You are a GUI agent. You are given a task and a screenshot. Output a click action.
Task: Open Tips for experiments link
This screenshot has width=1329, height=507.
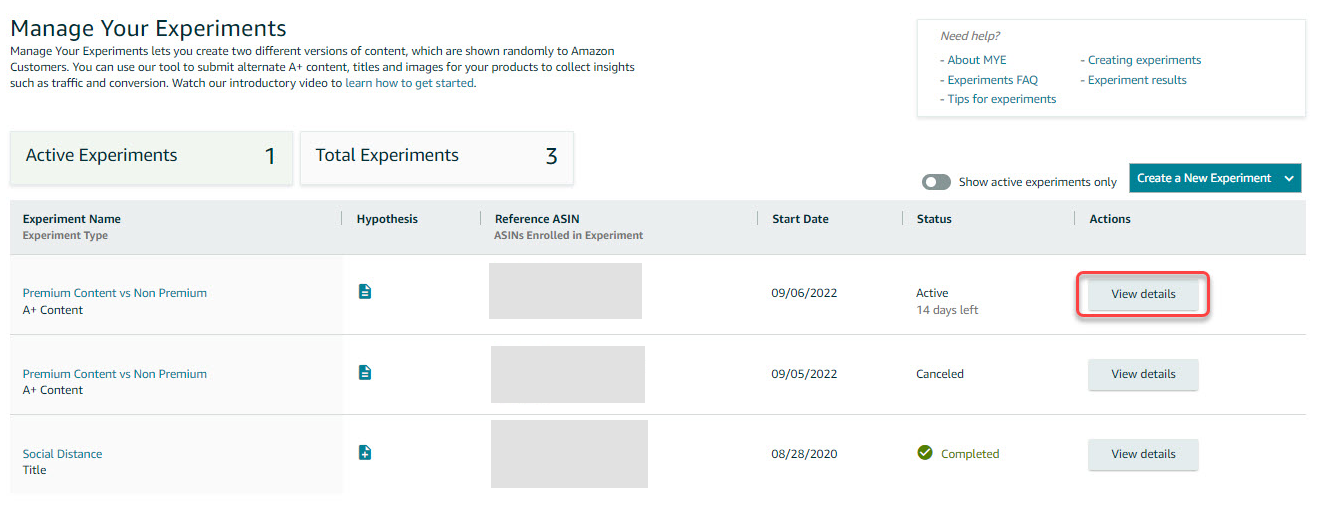coord(1001,99)
